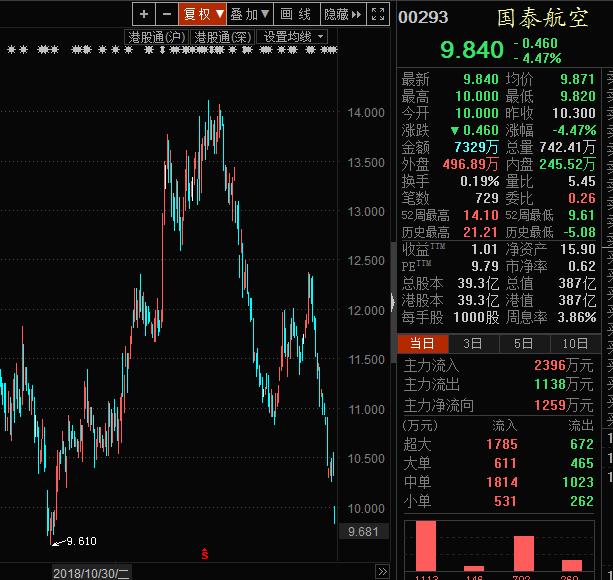Zoom out chart with minus button
613x580 pixels.
click(167, 14)
